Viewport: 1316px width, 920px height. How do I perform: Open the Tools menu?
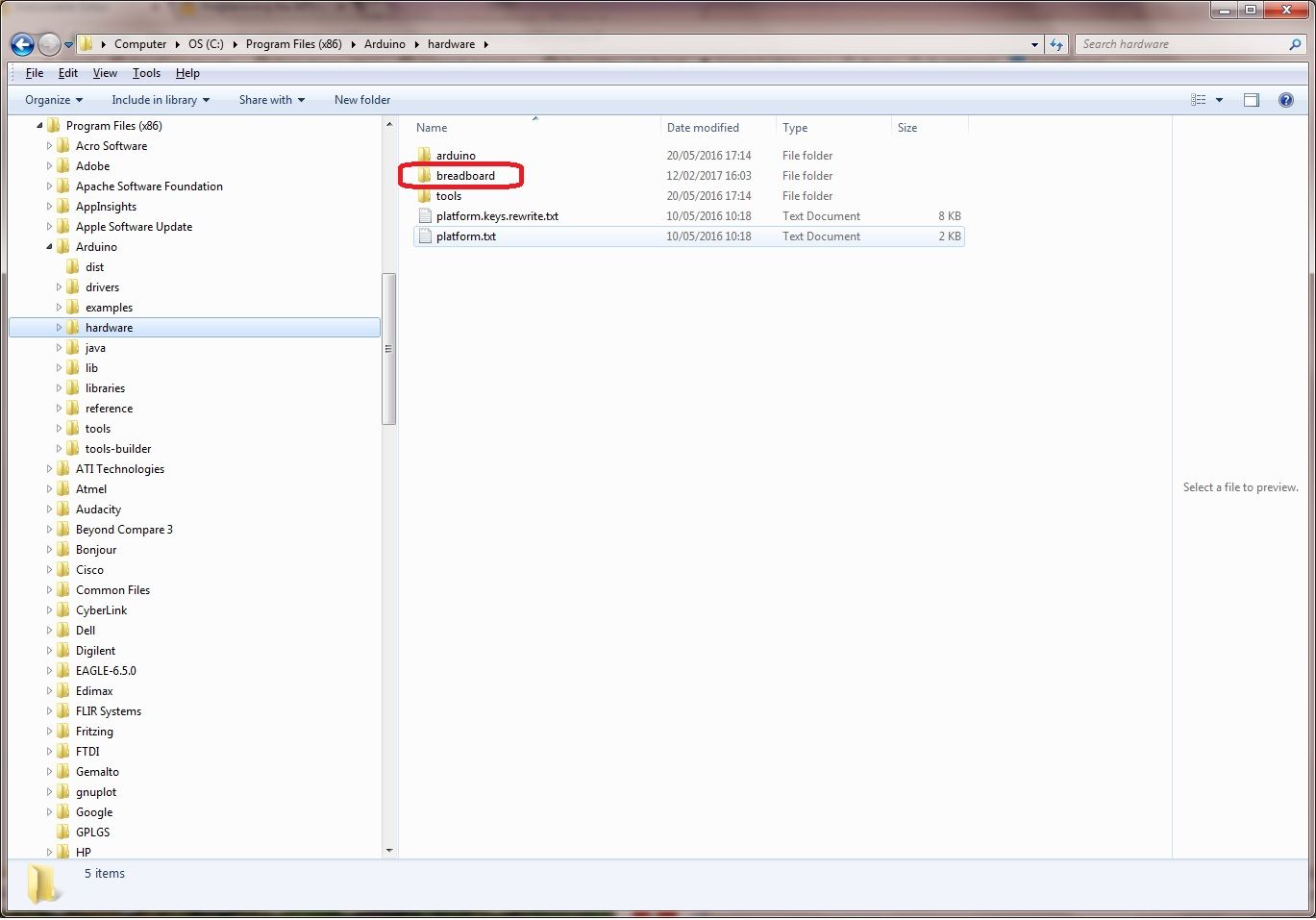[x=146, y=73]
